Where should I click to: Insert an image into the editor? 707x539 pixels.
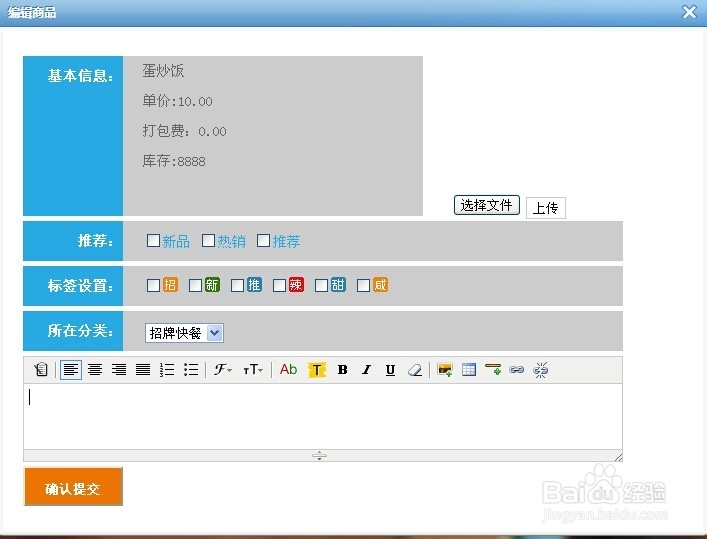[x=445, y=369]
